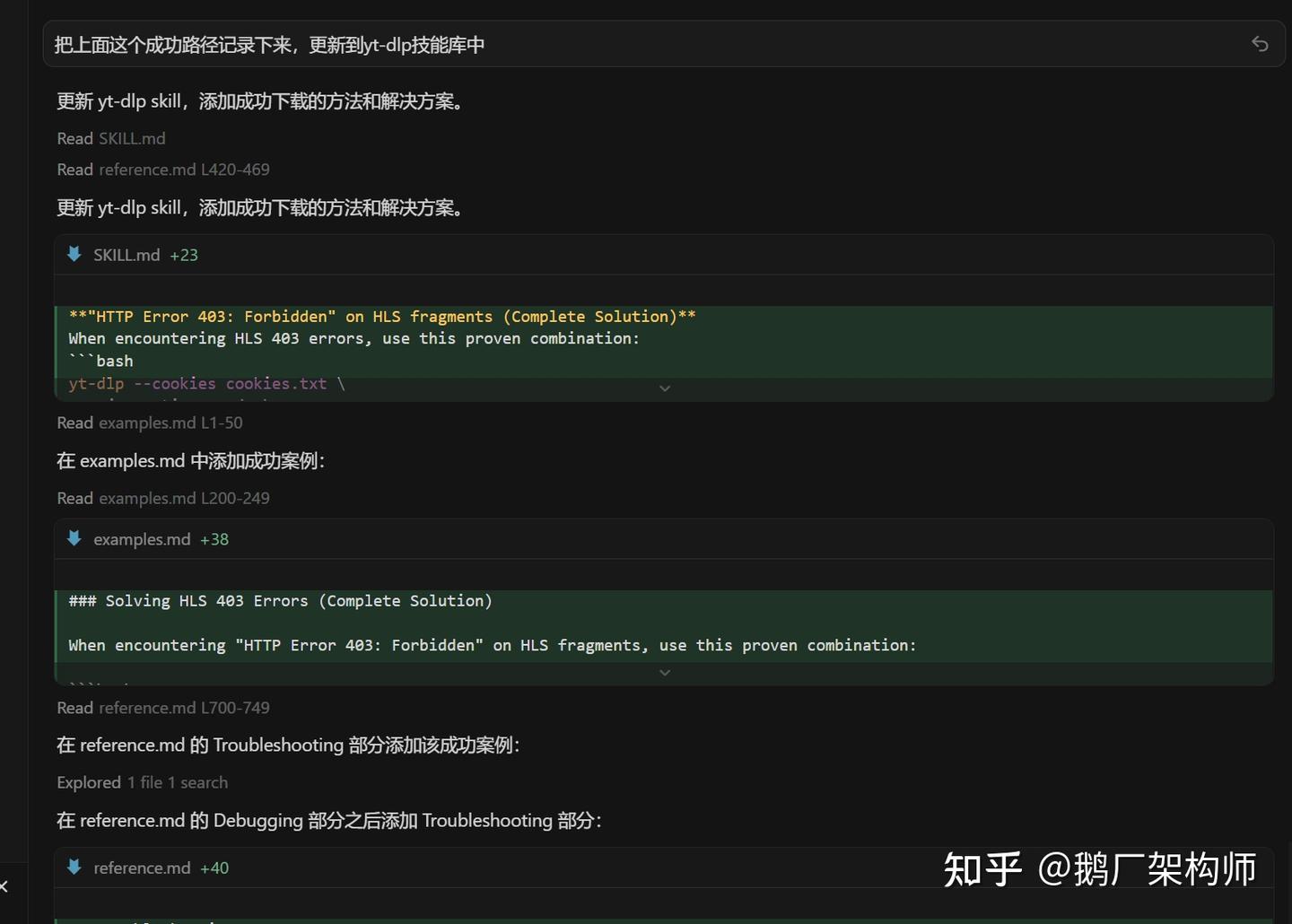Open 'Read reference.md L420-469' step
The image size is (1292, 924).
pos(163,170)
